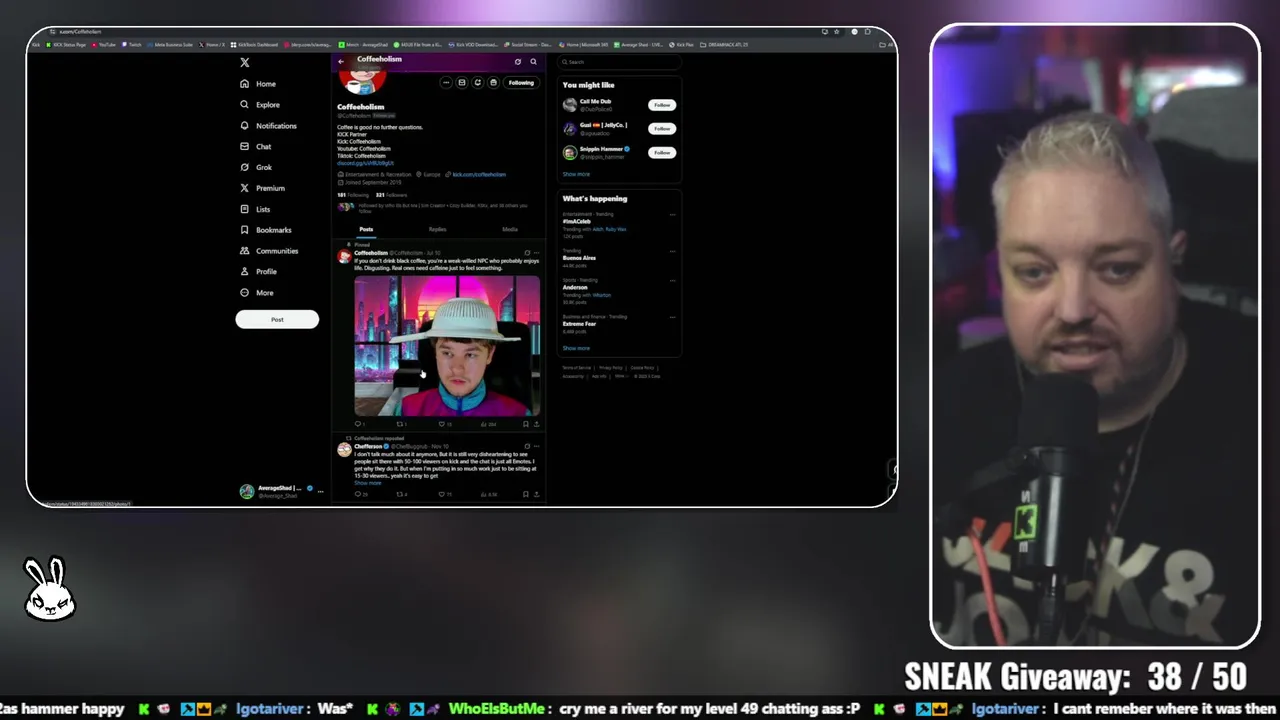Open Notifications in the X sidebar
Image resolution: width=1280 pixels, height=720 pixels.
coord(268,126)
